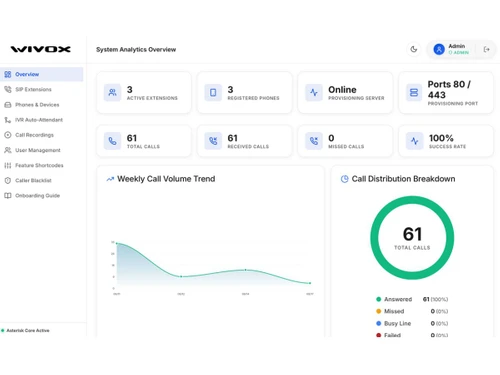Viewport: 500px width, 375px height.
Task: Click the 'Busy Line' legend label
Action: 397,323
